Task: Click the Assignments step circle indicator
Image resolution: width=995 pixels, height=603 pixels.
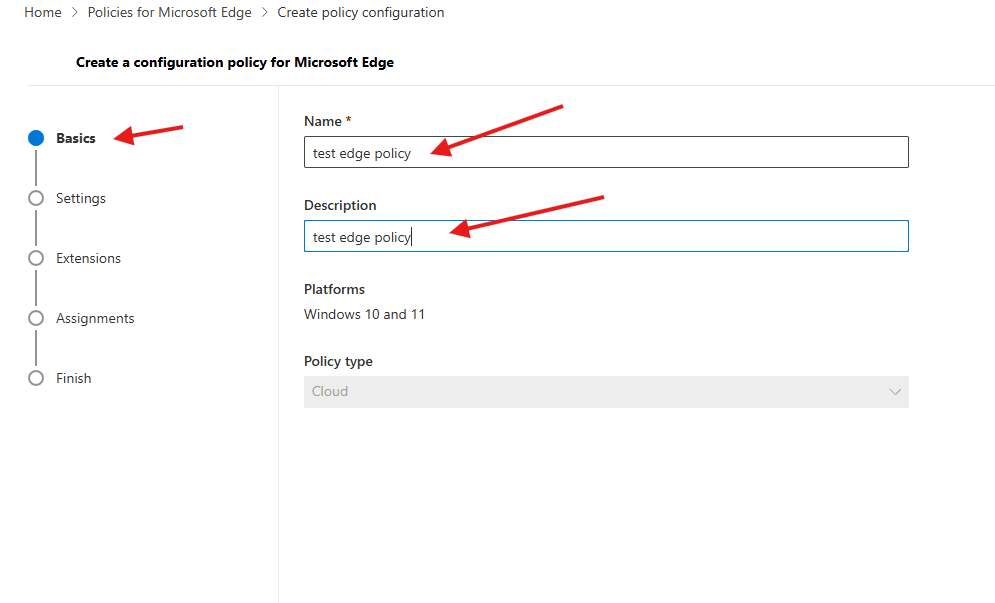Action: (36, 318)
